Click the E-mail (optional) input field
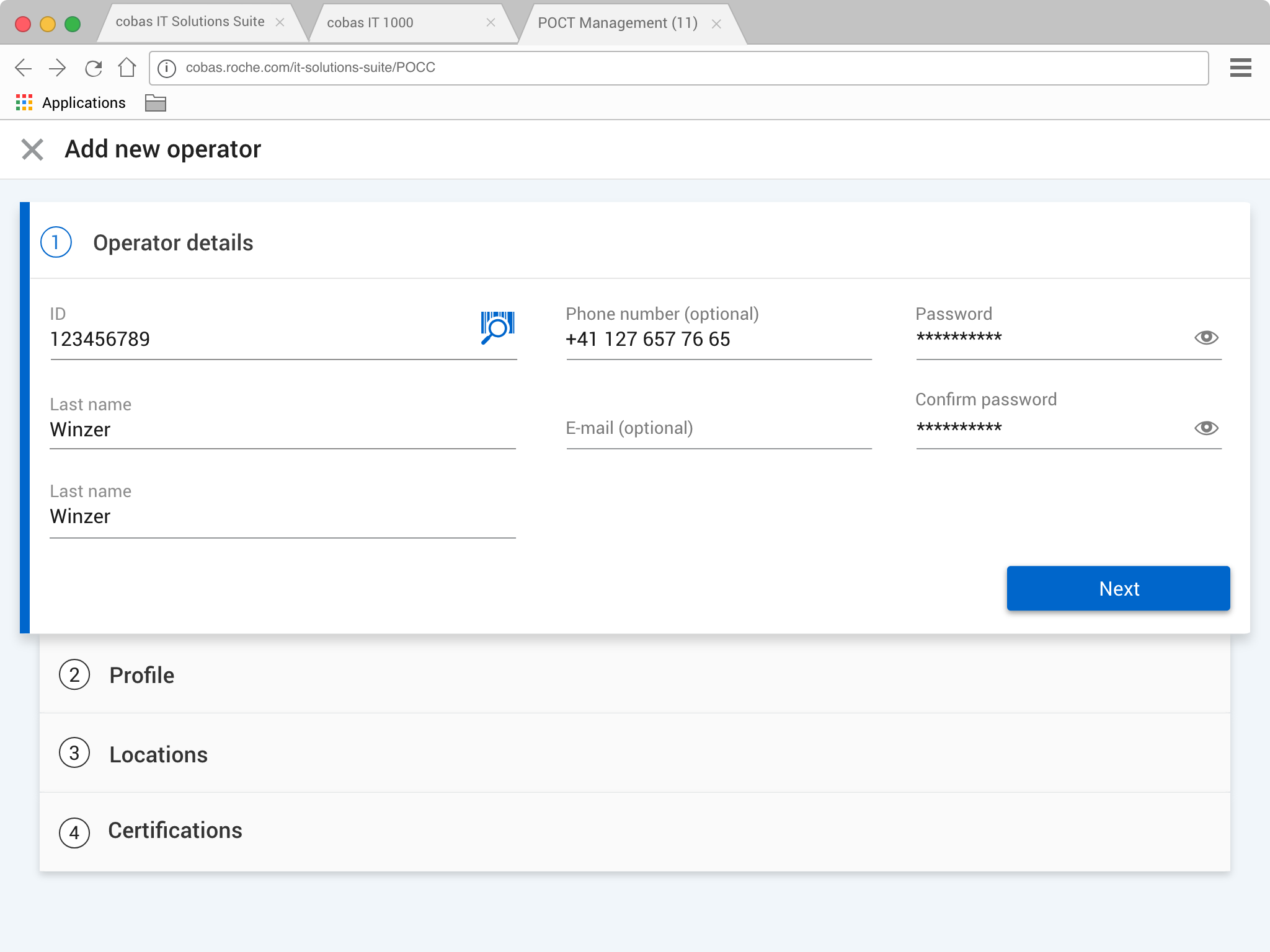Image resolution: width=1270 pixels, height=952 pixels. tap(718, 429)
